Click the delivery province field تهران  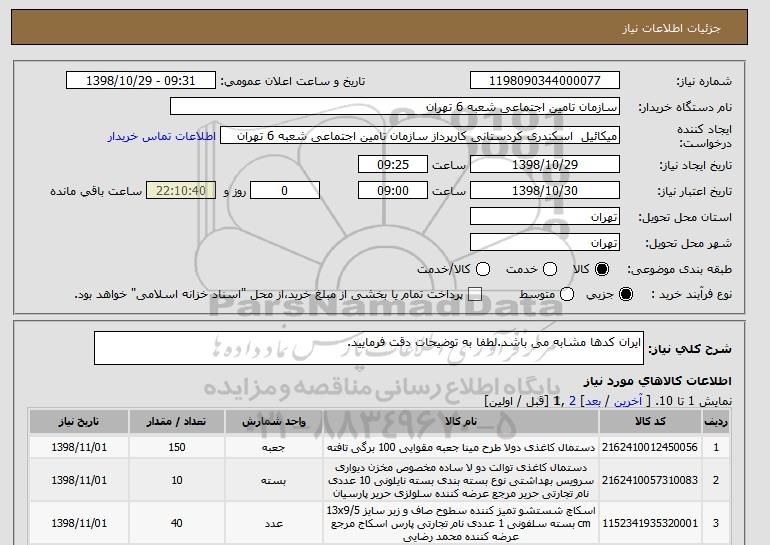click(x=545, y=217)
